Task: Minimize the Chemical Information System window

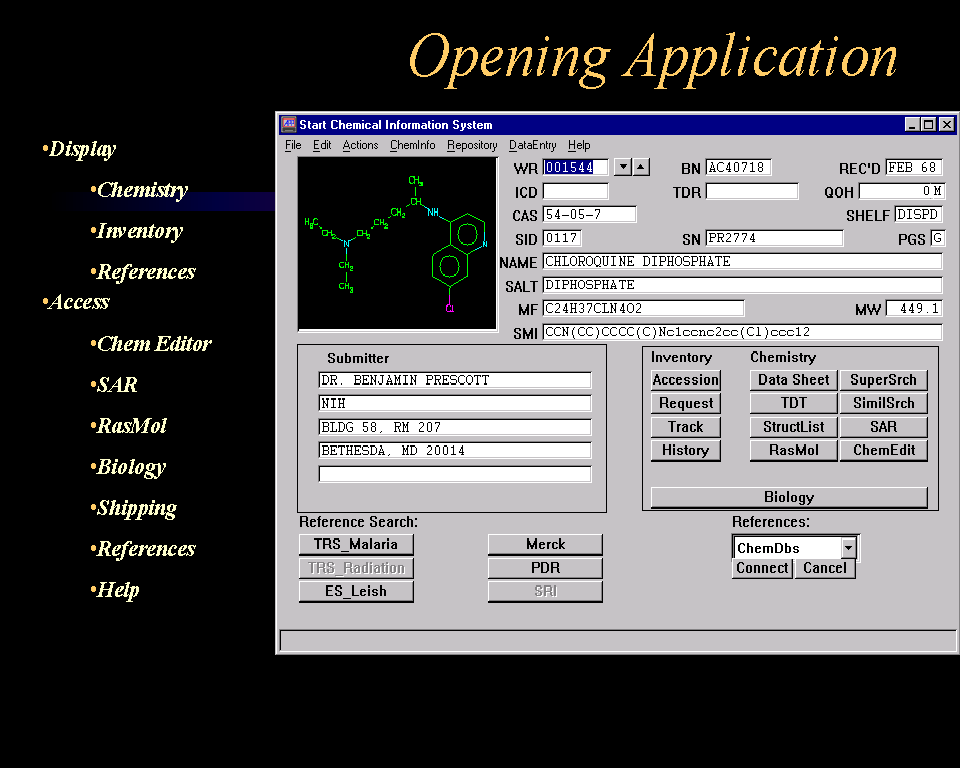Action: coord(912,125)
